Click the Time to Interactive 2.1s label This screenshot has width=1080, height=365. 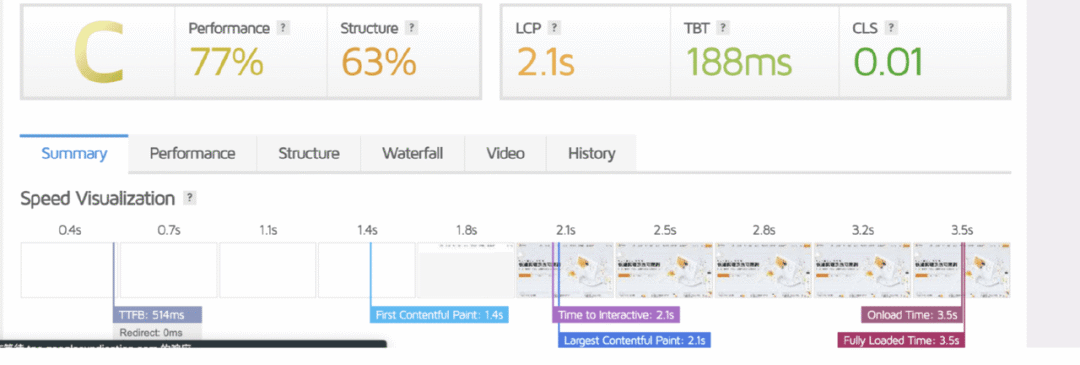616,315
